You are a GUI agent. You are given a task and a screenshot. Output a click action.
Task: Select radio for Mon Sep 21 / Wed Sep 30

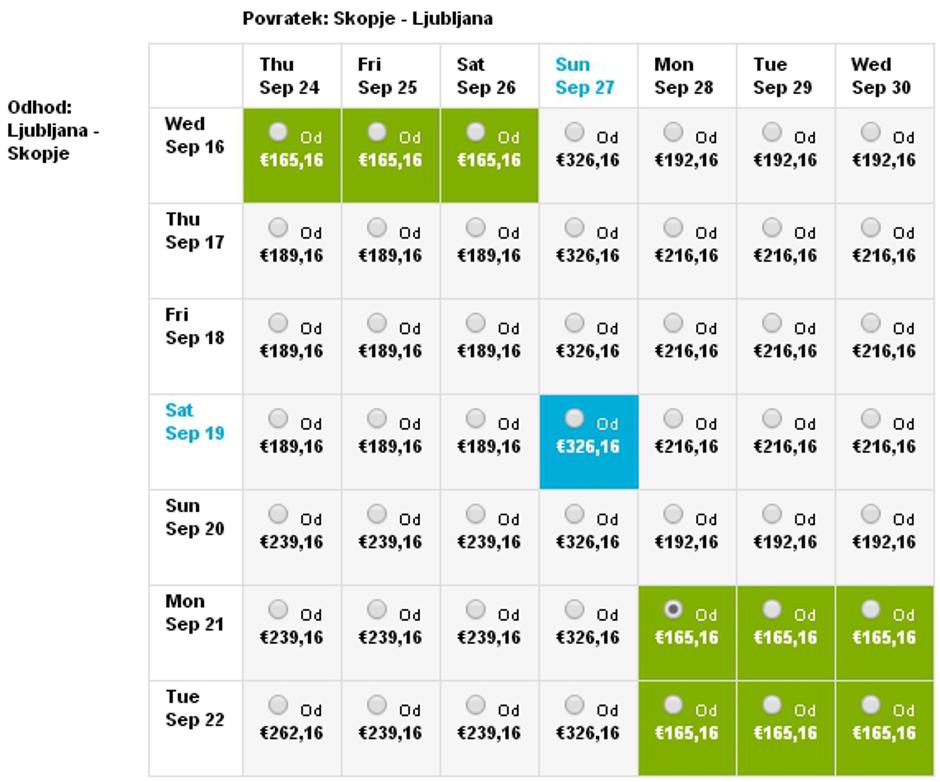(x=871, y=608)
